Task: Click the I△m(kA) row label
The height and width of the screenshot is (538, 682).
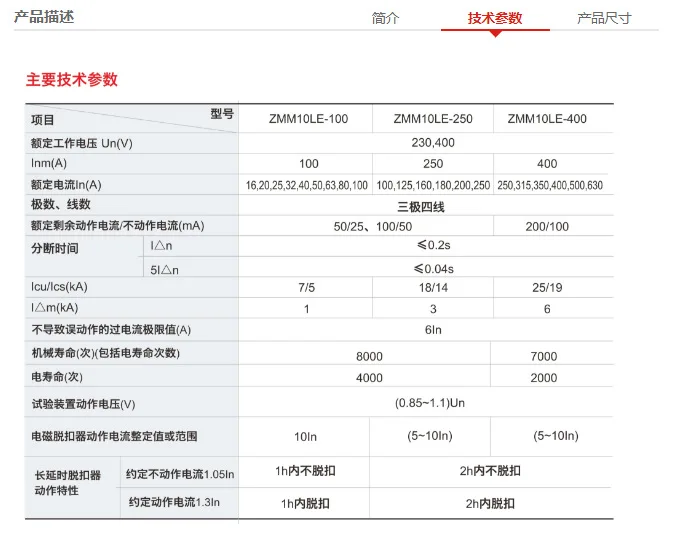Action: [x=54, y=308]
